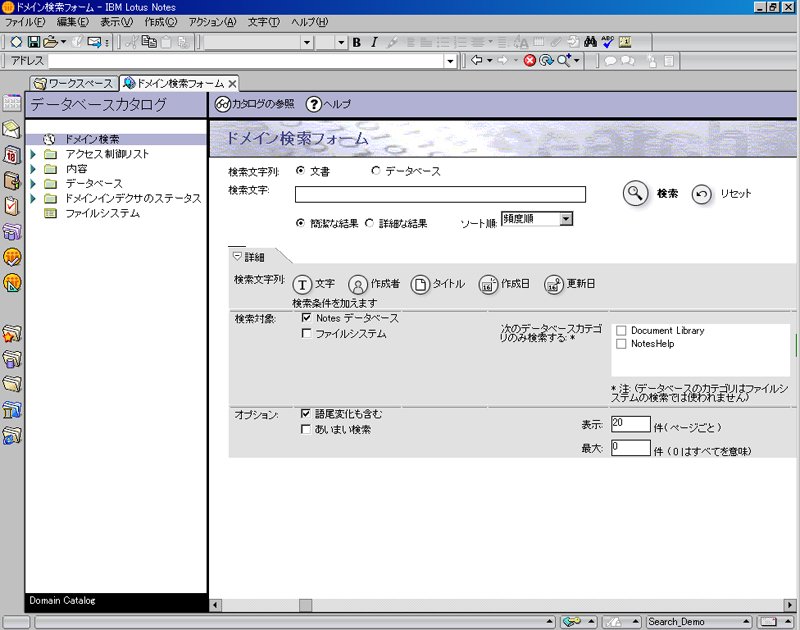This screenshot has width=800, height=630.
Task: Close the ドメイン検索フォーム tab
Action: (x=232, y=84)
